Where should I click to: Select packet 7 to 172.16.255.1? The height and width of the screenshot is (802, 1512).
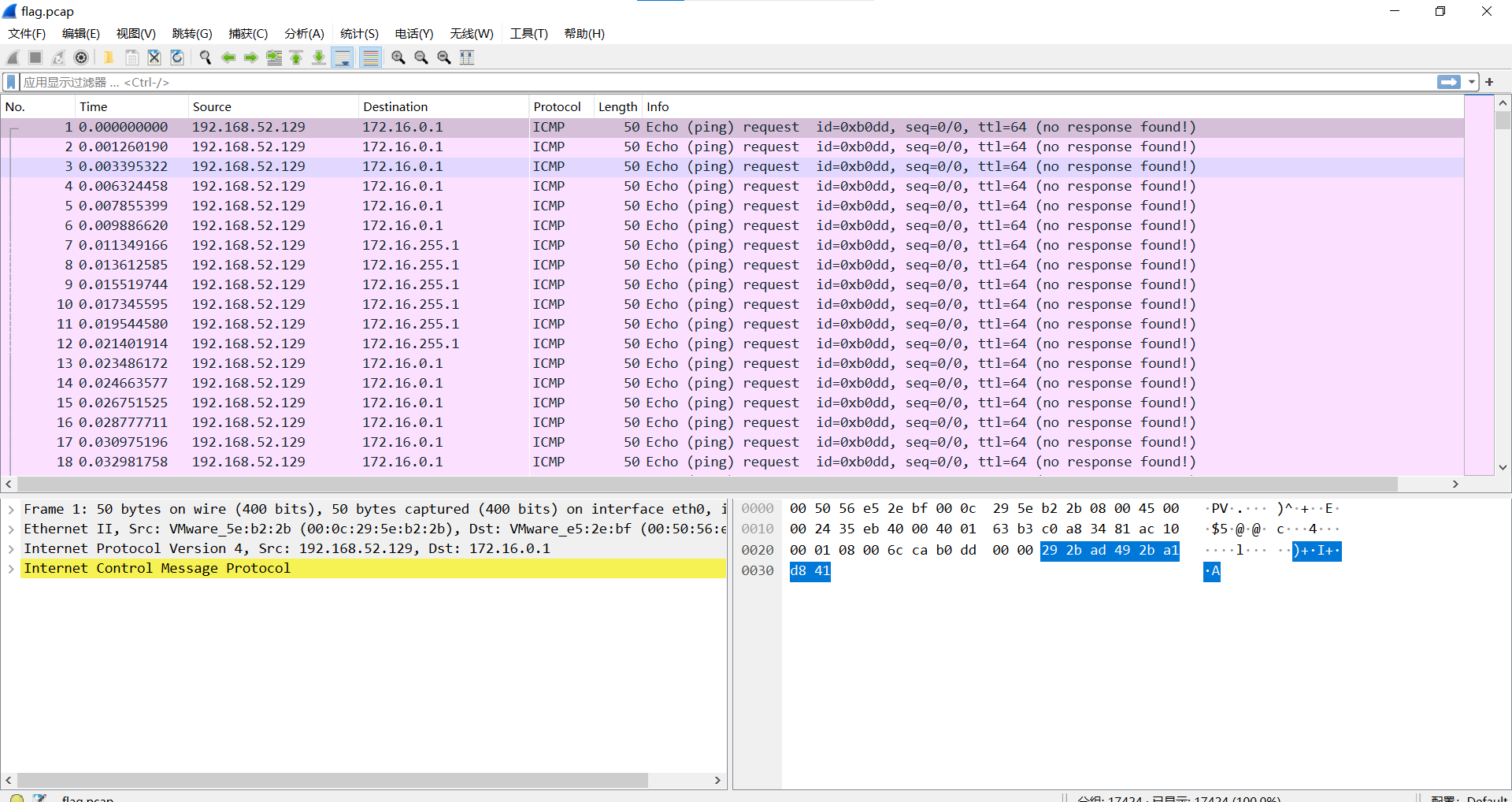(732, 245)
